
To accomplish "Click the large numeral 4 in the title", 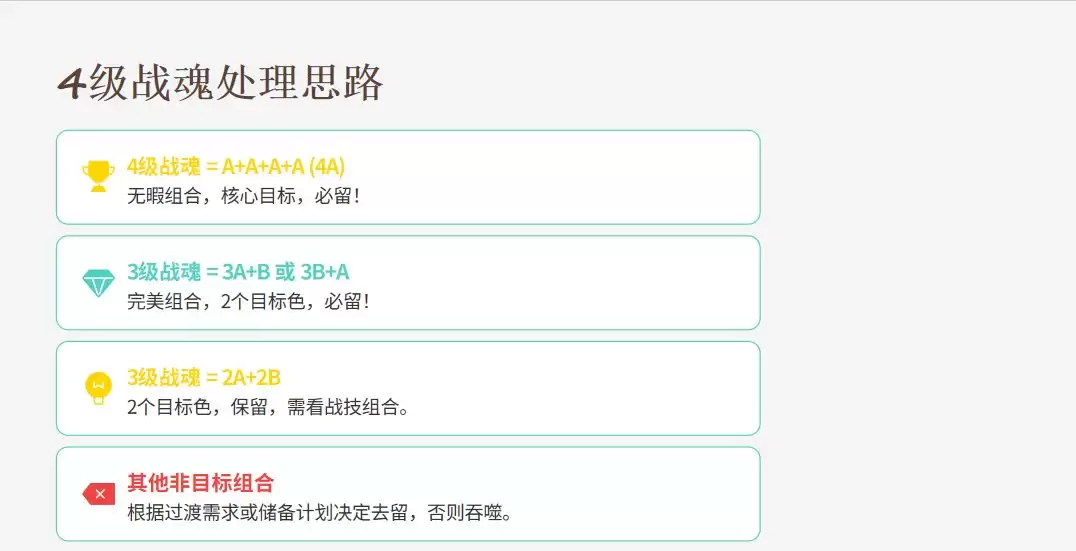I will tap(70, 85).
